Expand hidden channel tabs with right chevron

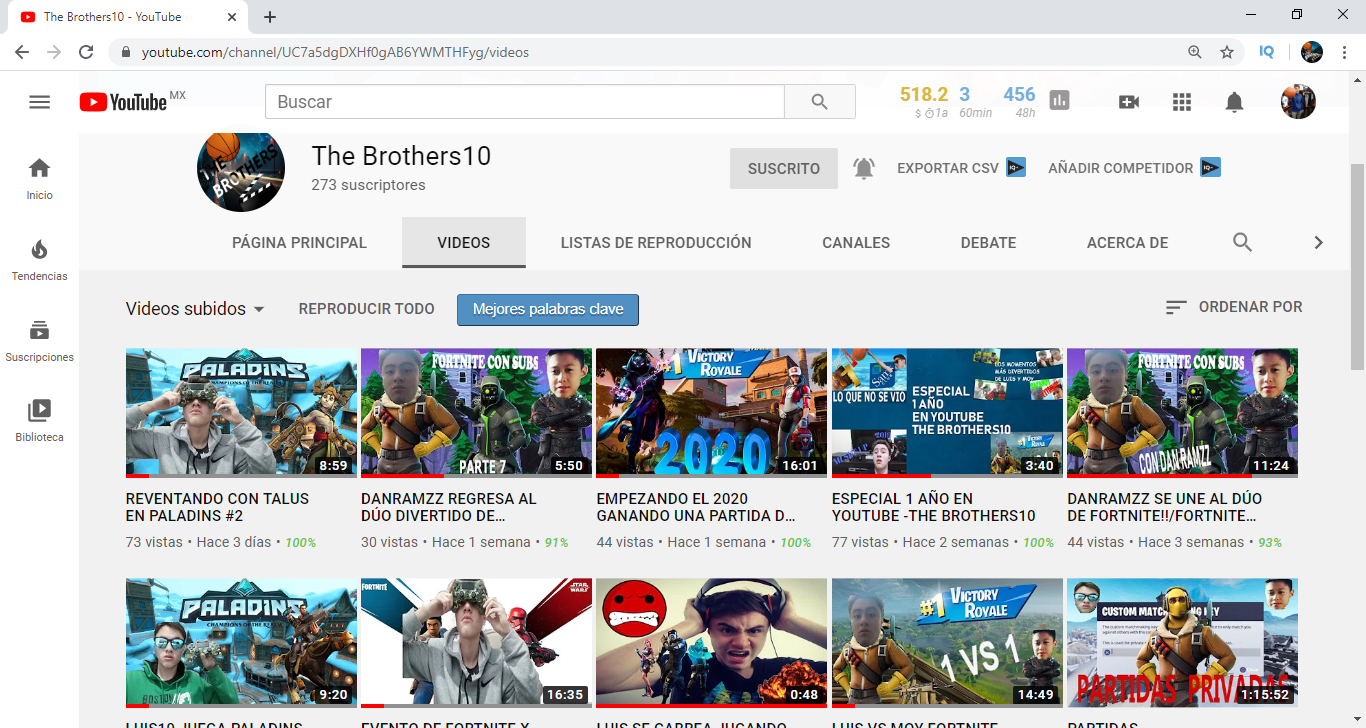[x=1318, y=242]
